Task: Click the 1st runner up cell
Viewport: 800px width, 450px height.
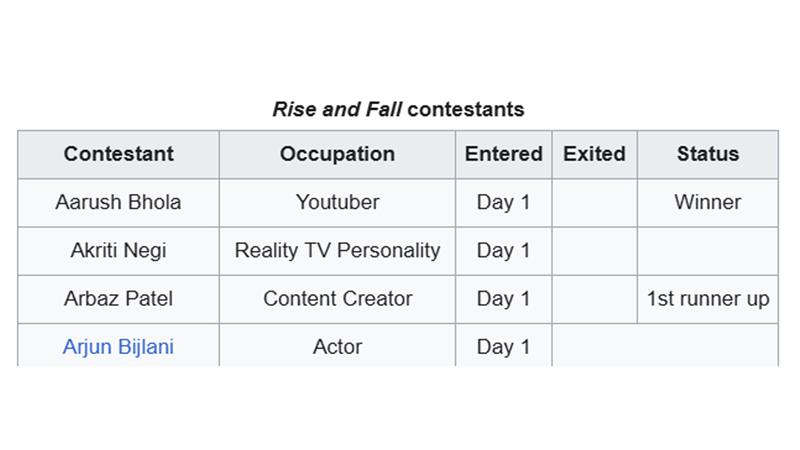Action: pyautogui.click(x=707, y=298)
